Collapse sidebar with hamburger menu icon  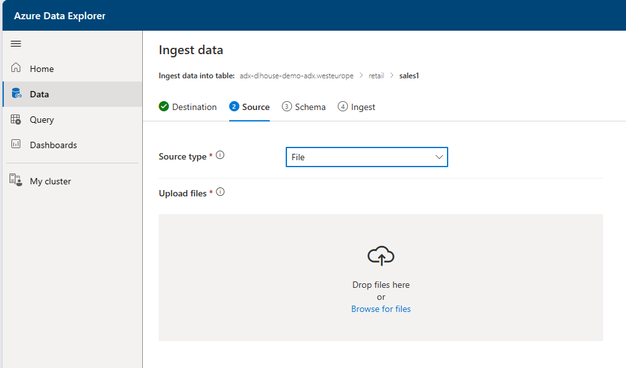[16, 44]
